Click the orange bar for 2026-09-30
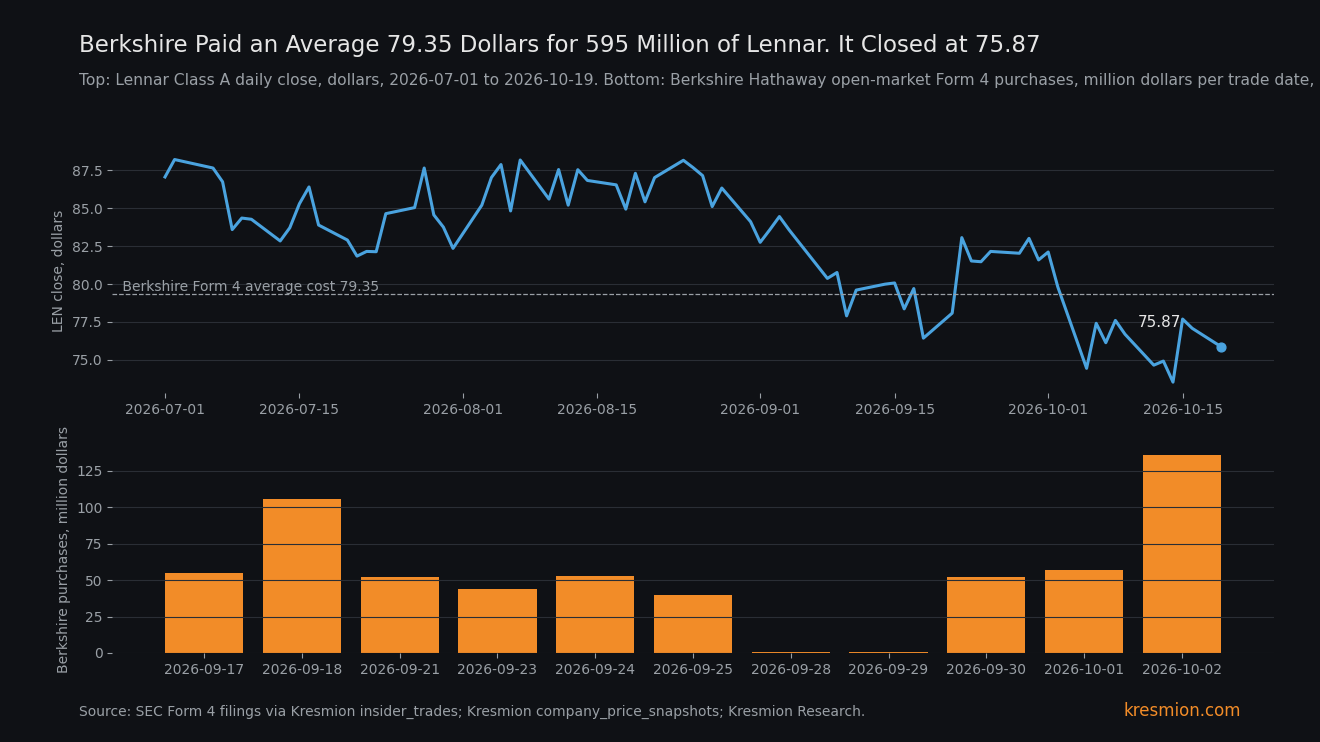The image size is (1320, 742). (986, 615)
